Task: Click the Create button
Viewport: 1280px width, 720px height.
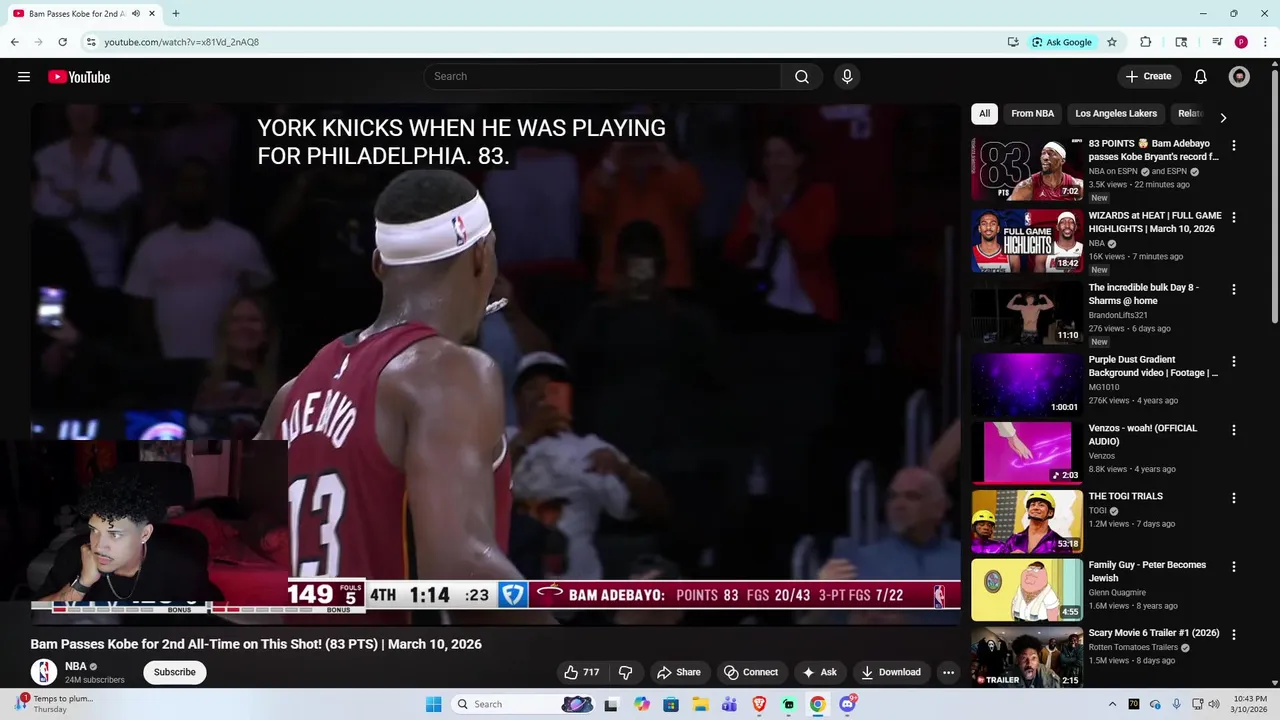Action: point(1148,77)
